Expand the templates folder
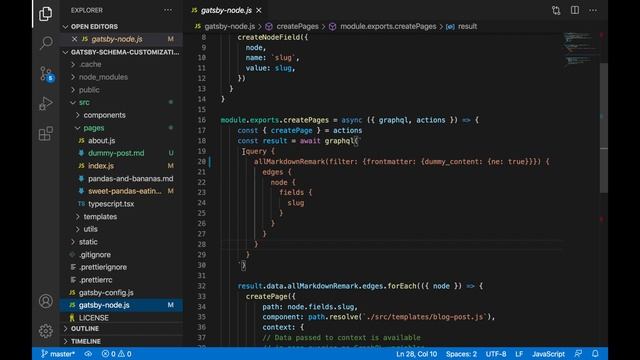This screenshot has height=360, width=640. (121, 217)
